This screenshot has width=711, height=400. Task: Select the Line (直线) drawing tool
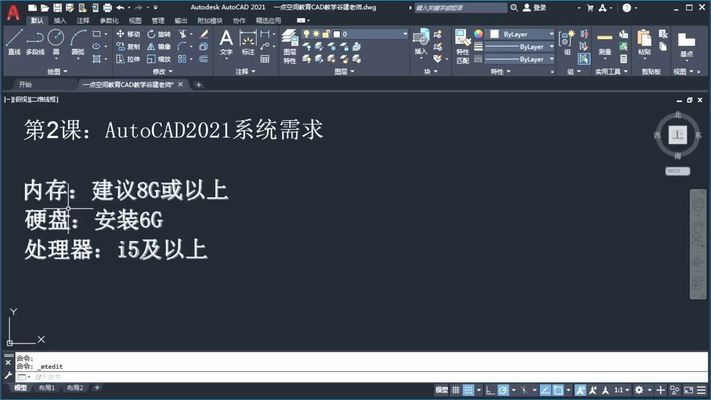[14, 42]
